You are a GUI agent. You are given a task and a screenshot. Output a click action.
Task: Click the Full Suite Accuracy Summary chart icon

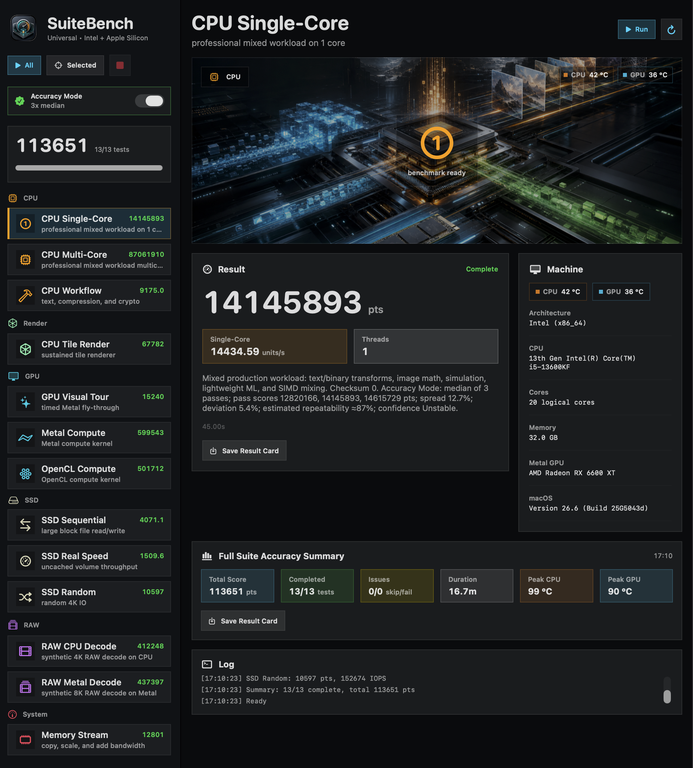pos(207,556)
